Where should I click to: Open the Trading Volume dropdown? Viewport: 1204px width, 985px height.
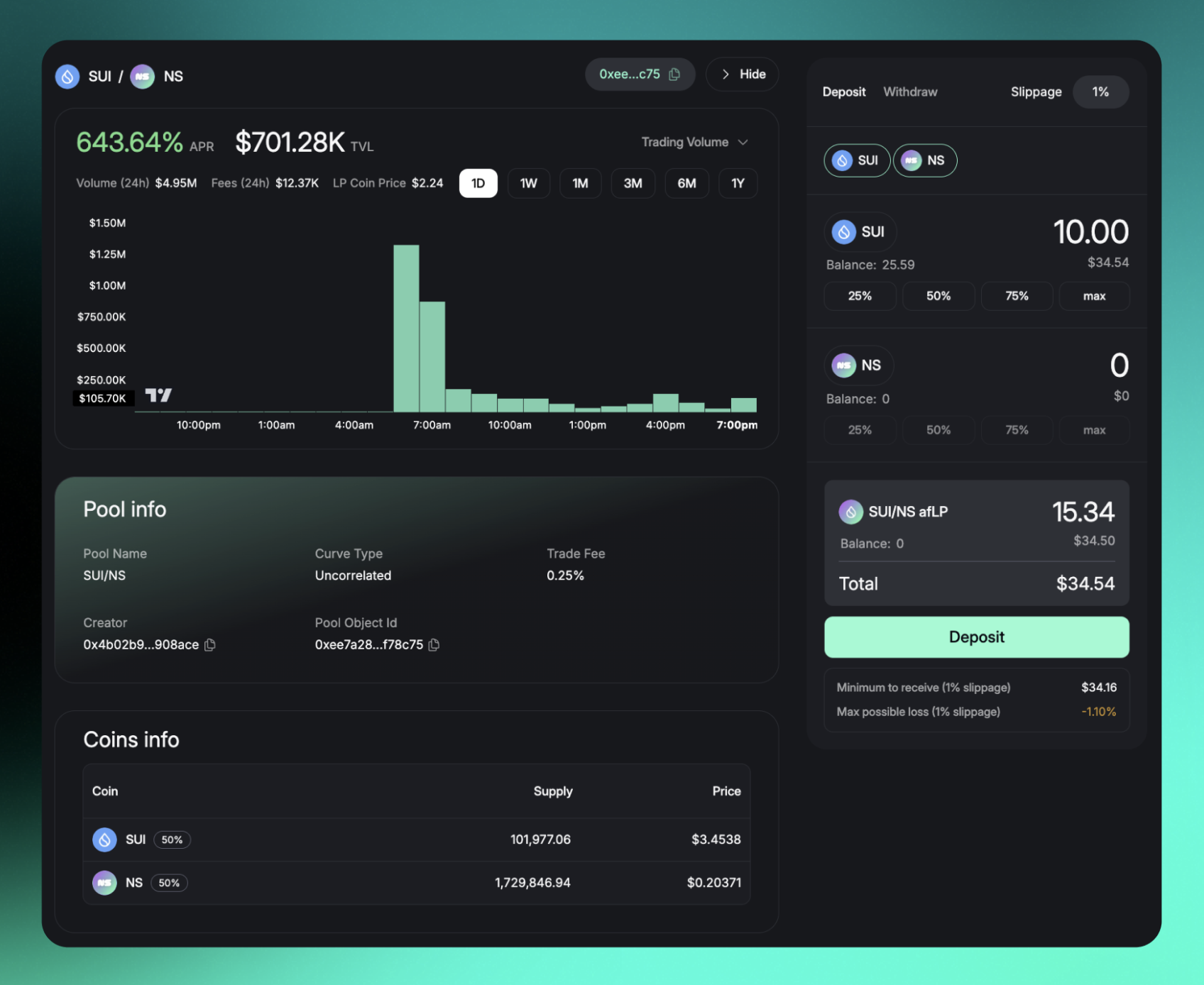[x=694, y=142]
